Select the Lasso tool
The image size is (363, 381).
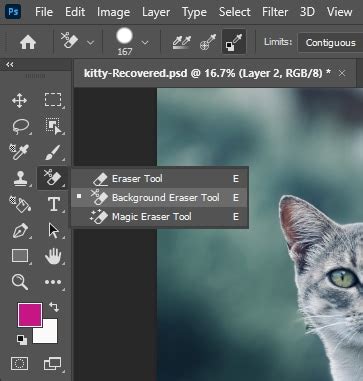[x=21, y=127]
